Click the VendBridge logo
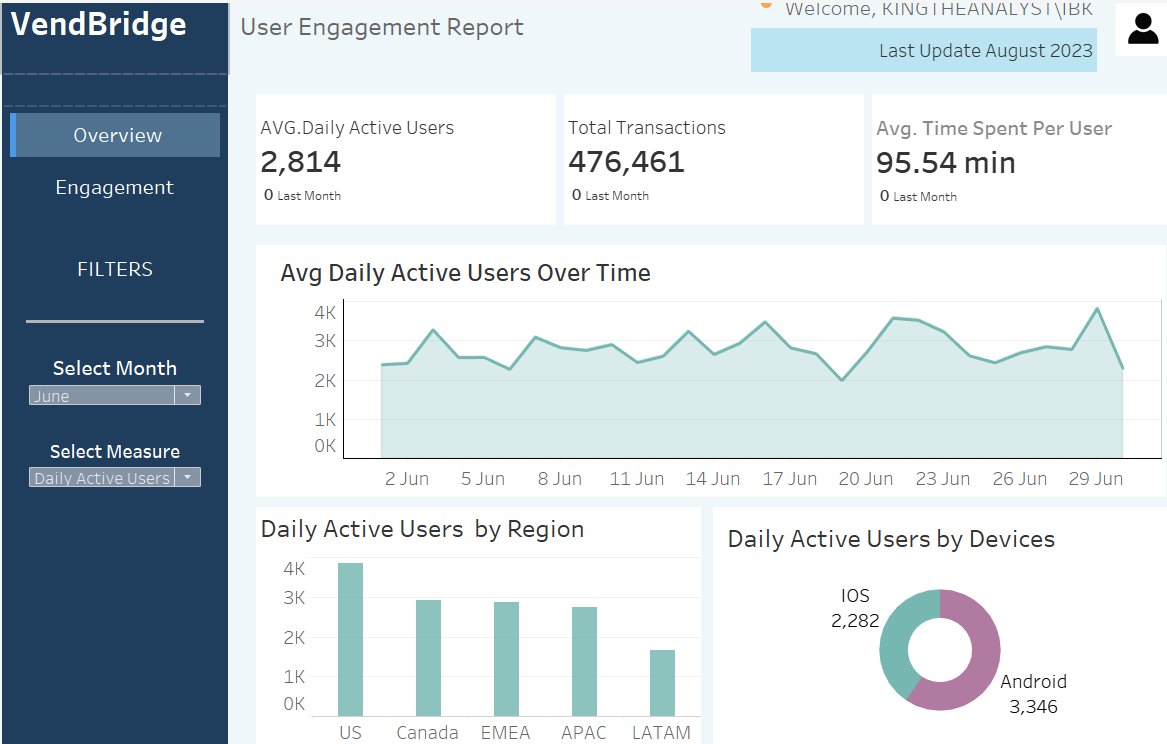This screenshot has height=744, width=1167. coord(97,24)
